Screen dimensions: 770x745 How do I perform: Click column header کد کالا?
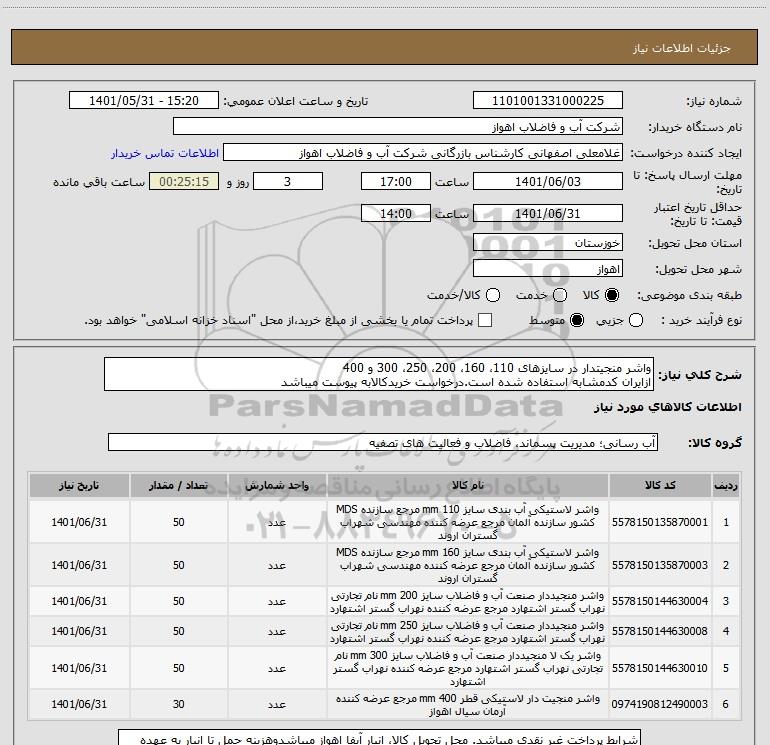point(660,485)
